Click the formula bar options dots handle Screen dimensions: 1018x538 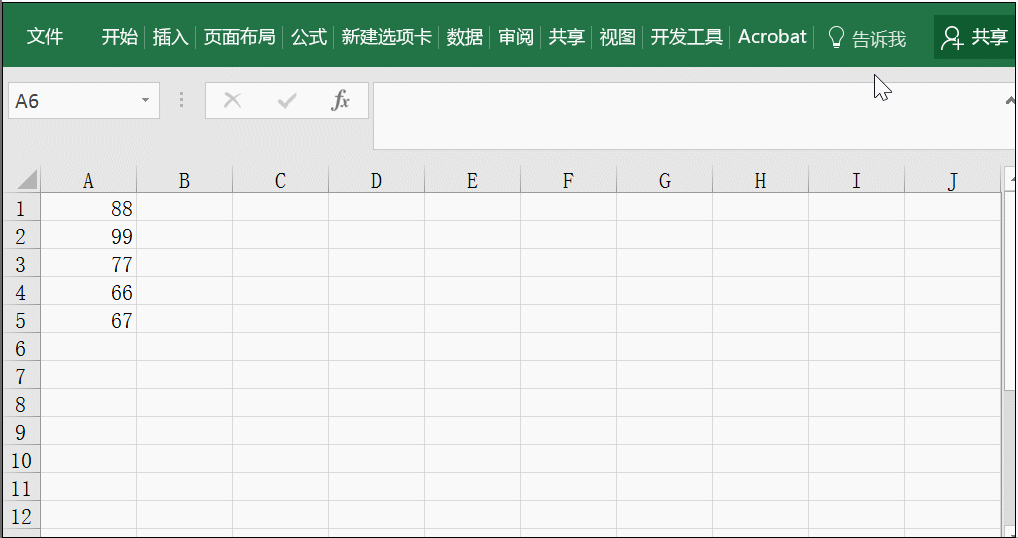pos(182,100)
